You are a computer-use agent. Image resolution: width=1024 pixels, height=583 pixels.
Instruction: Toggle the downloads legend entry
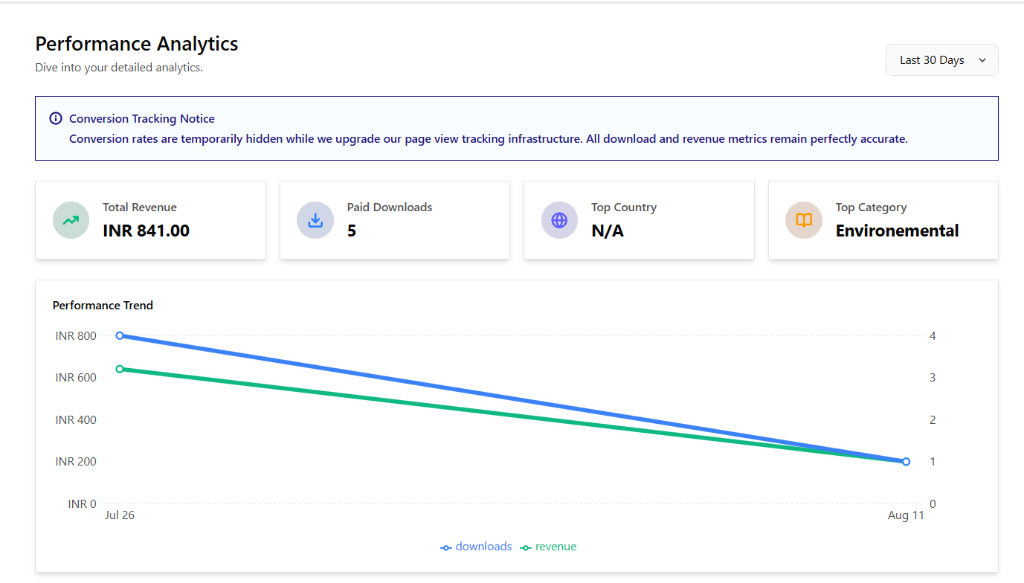click(x=476, y=546)
